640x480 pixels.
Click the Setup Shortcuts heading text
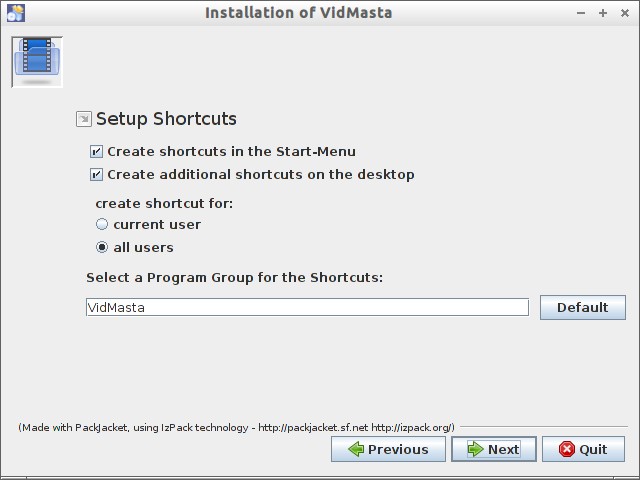click(x=166, y=119)
